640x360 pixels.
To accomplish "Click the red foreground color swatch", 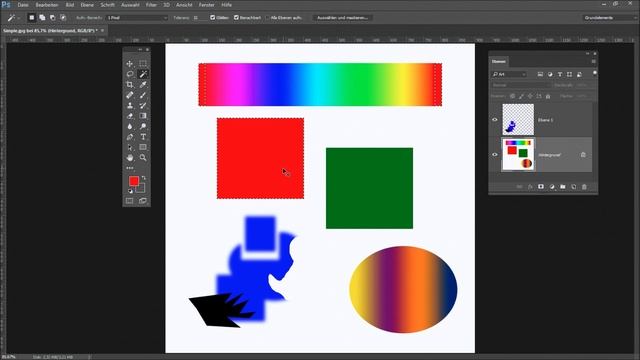I will tap(133, 181).
